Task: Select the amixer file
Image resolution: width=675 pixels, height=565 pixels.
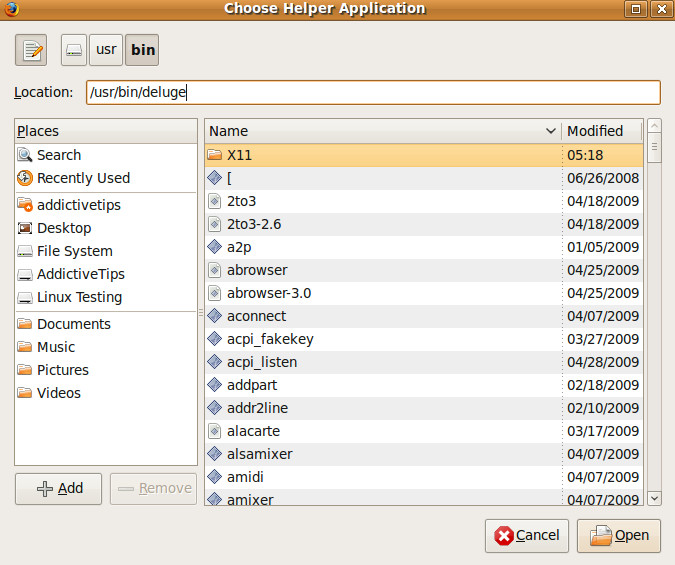Action: point(424,498)
